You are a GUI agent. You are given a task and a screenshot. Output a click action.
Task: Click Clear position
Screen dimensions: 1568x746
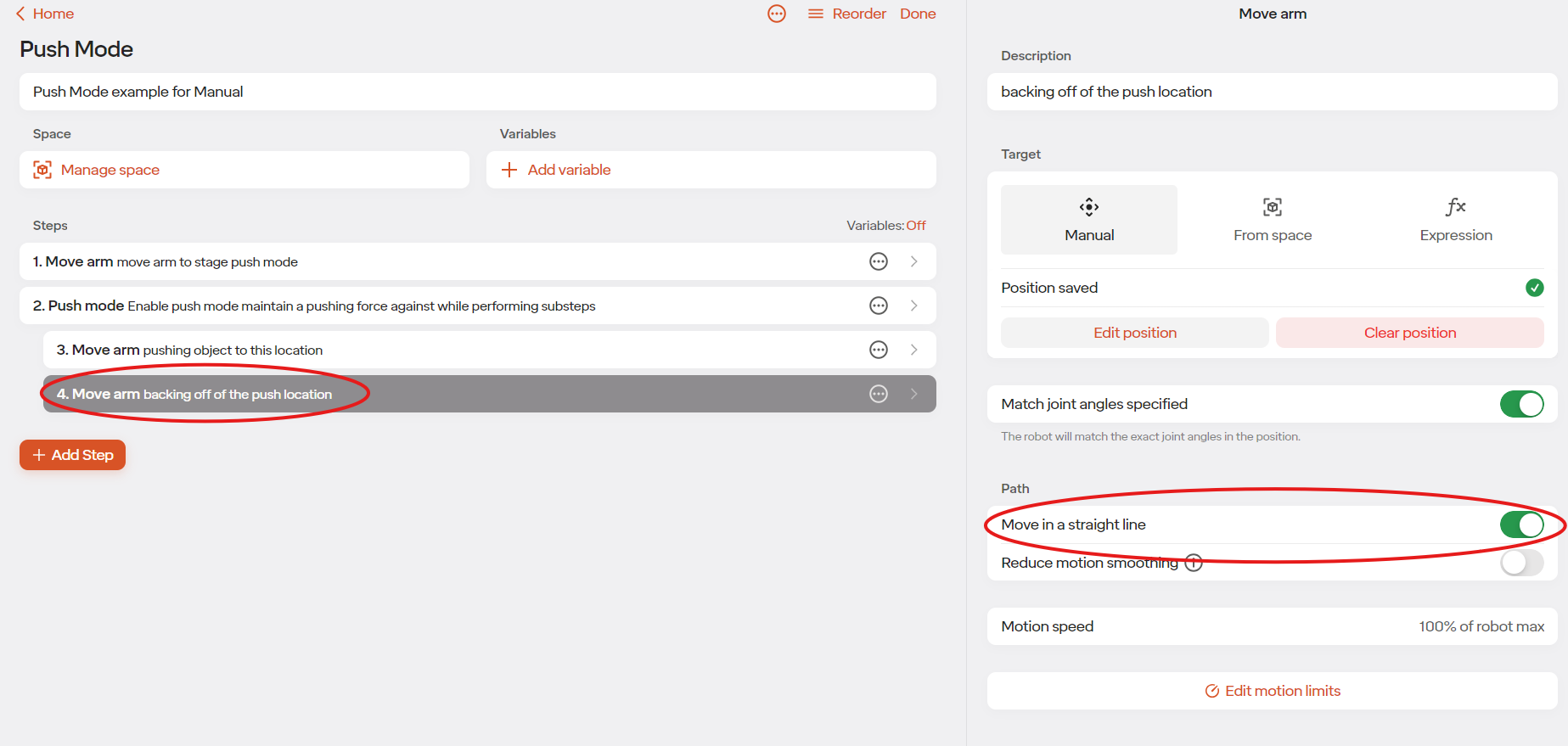tap(1410, 333)
